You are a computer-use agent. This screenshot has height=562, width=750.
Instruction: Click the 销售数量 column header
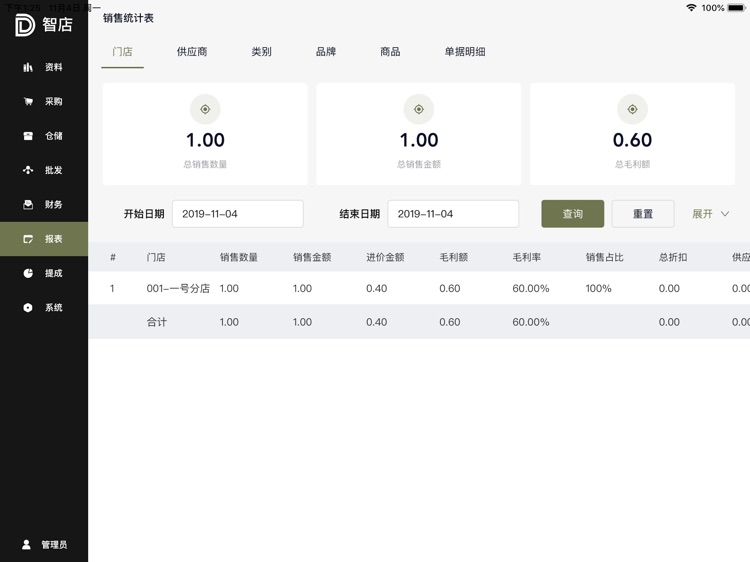239,257
